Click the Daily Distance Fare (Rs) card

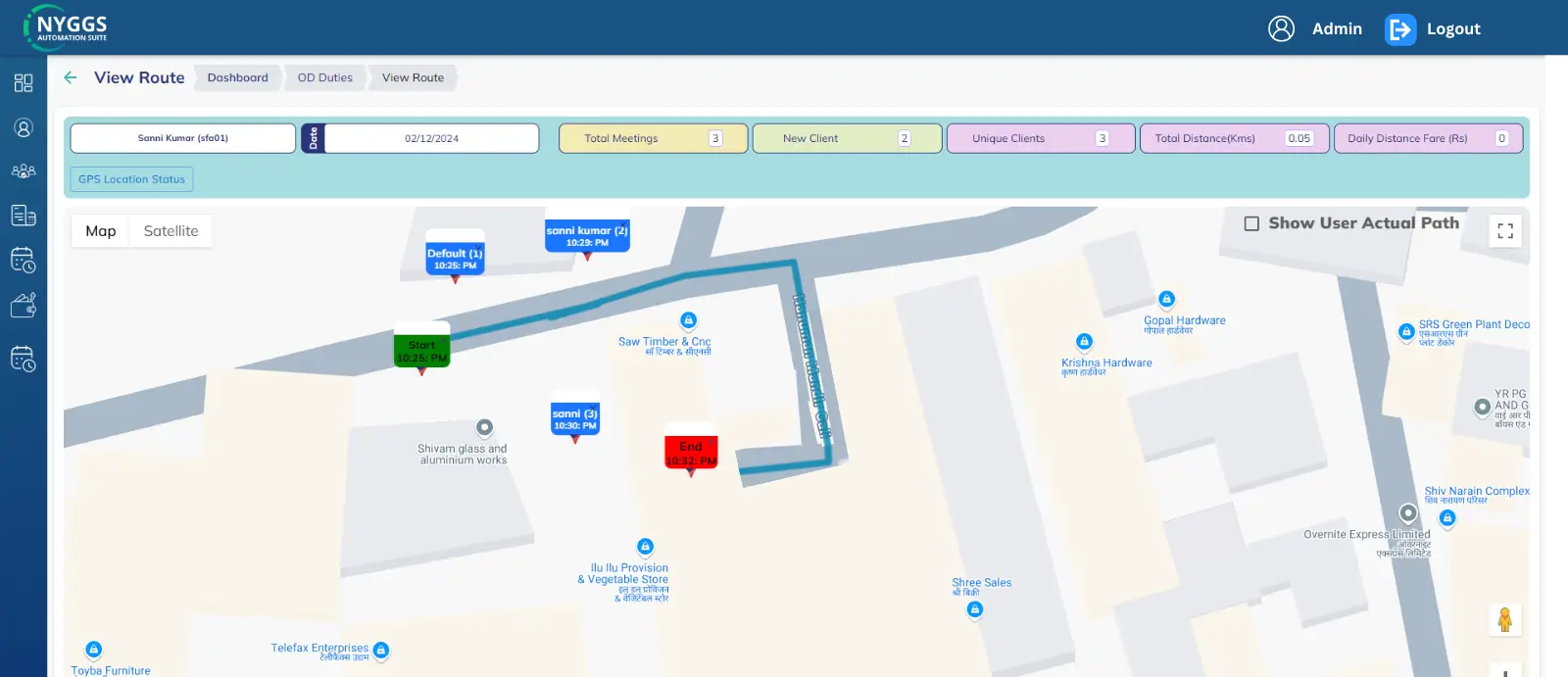coord(1429,138)
